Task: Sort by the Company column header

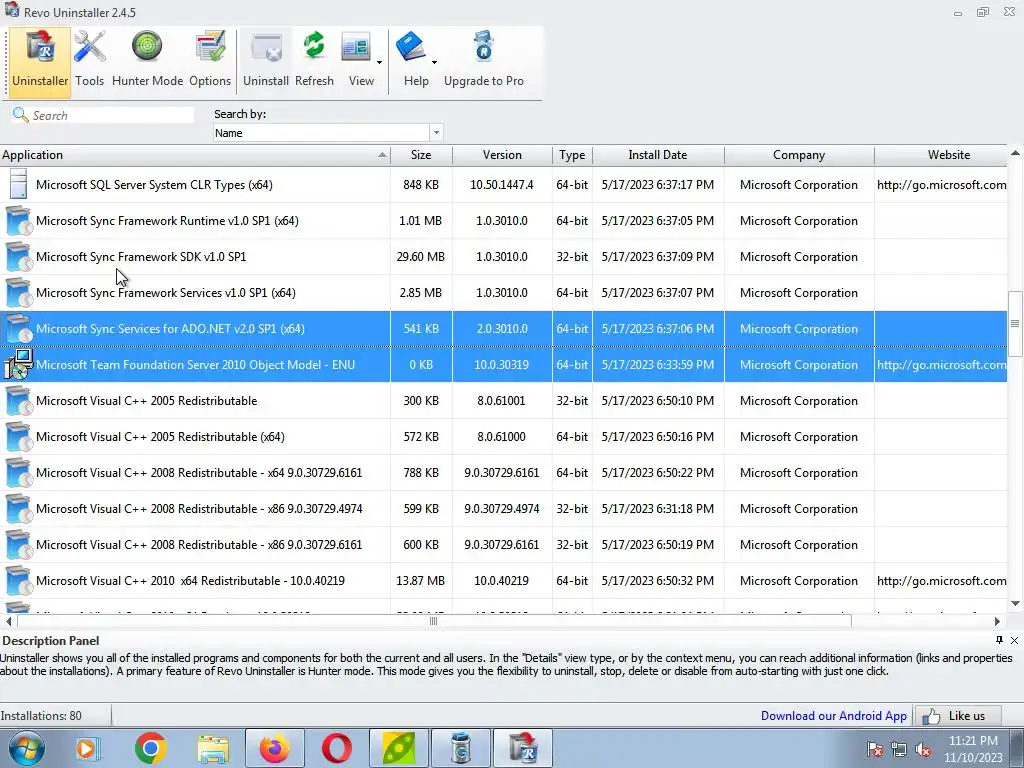Action: [x=799, y=155]
